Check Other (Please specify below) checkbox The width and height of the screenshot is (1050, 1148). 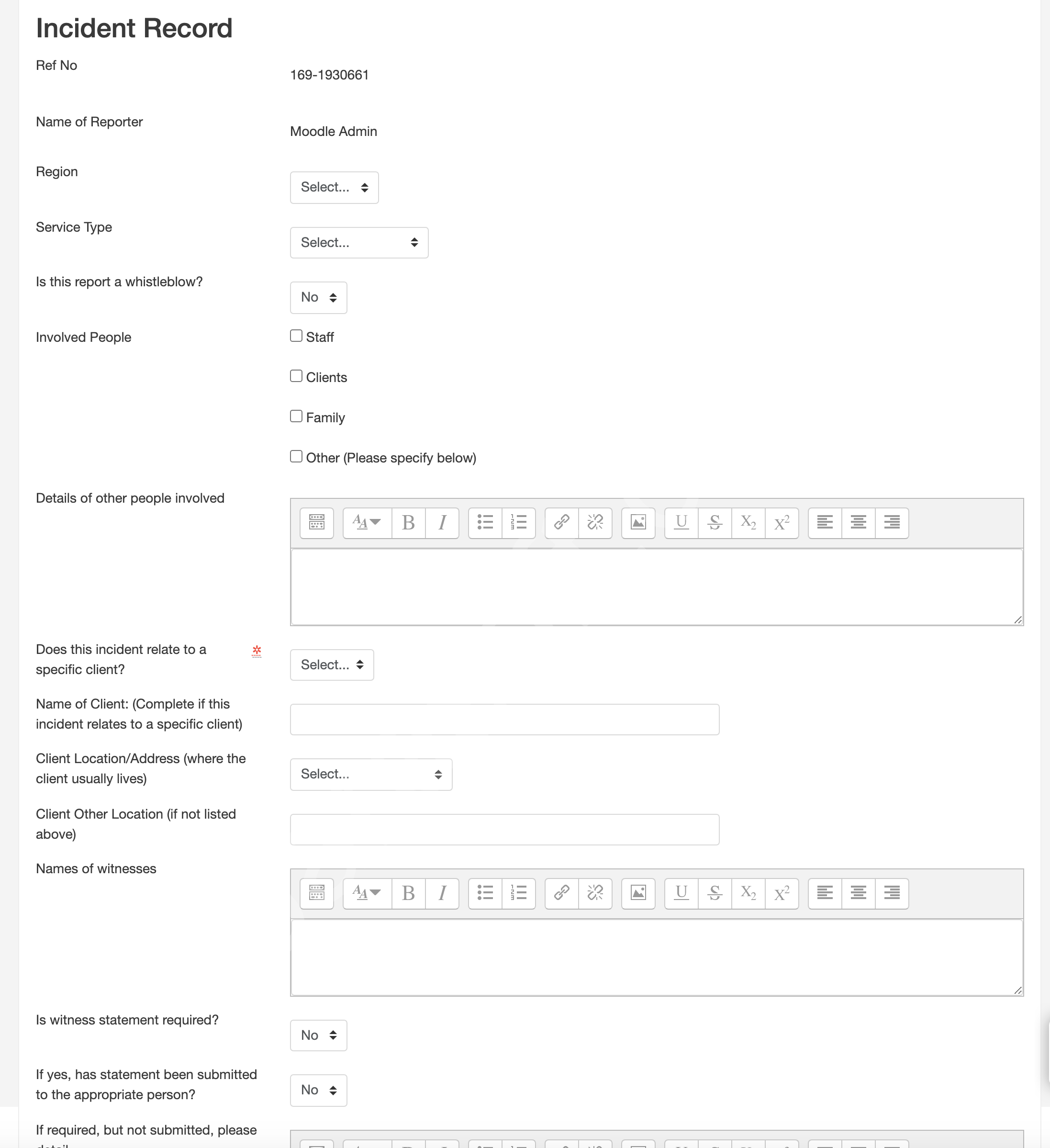[x=296, y=457]
